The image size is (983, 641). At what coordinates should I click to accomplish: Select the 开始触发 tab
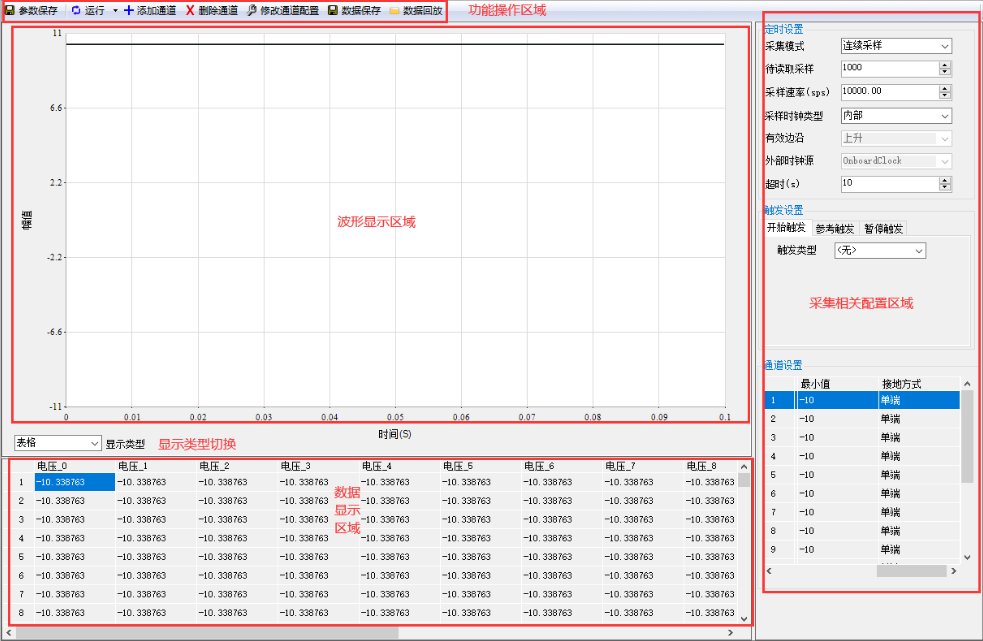coord(787,228)
